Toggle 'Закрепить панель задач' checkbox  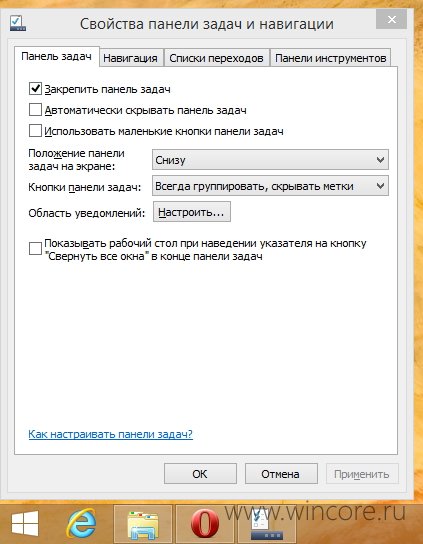click(x=35, y=89)
